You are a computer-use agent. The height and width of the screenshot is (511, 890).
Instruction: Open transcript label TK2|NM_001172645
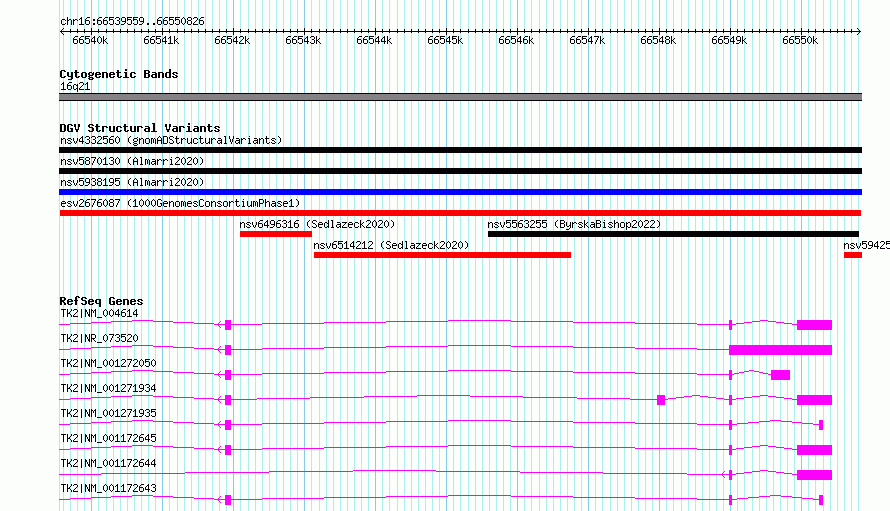(x=108, y=438)
